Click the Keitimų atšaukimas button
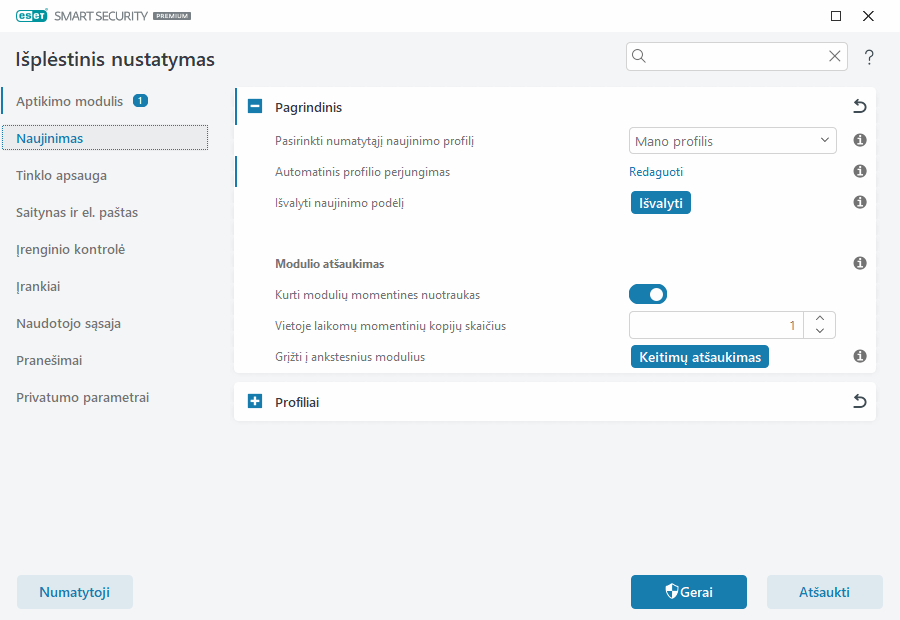The width and height of the screenshot is (900, 620). tap(699, 357)
